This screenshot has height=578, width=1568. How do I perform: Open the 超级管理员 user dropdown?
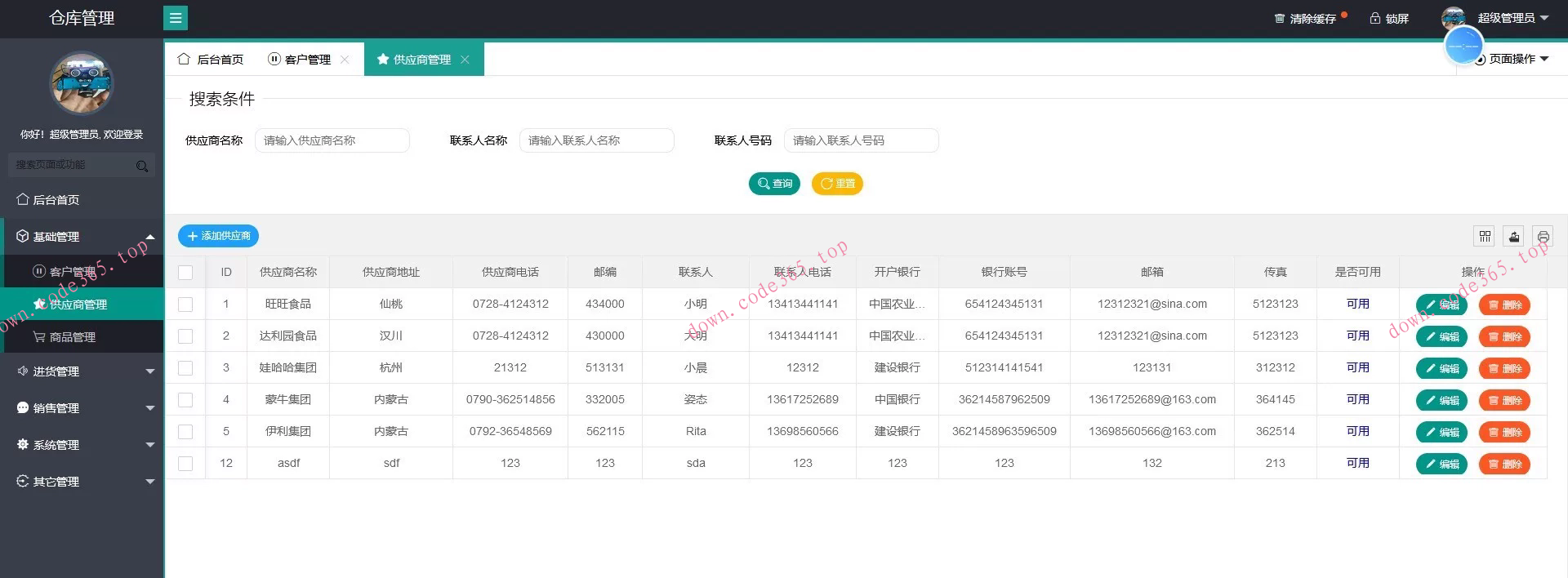pyautogui.click(x=1512, y=18)
